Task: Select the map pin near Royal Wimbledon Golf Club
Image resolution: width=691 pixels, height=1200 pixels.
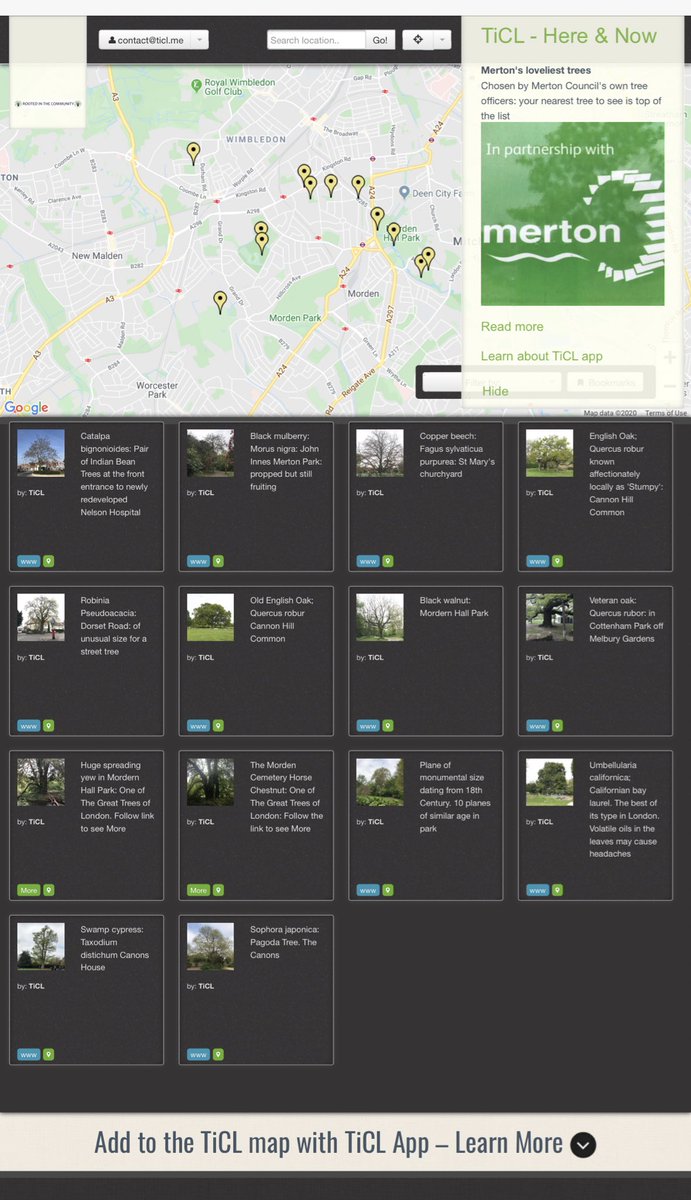Action: click(193, 153)
